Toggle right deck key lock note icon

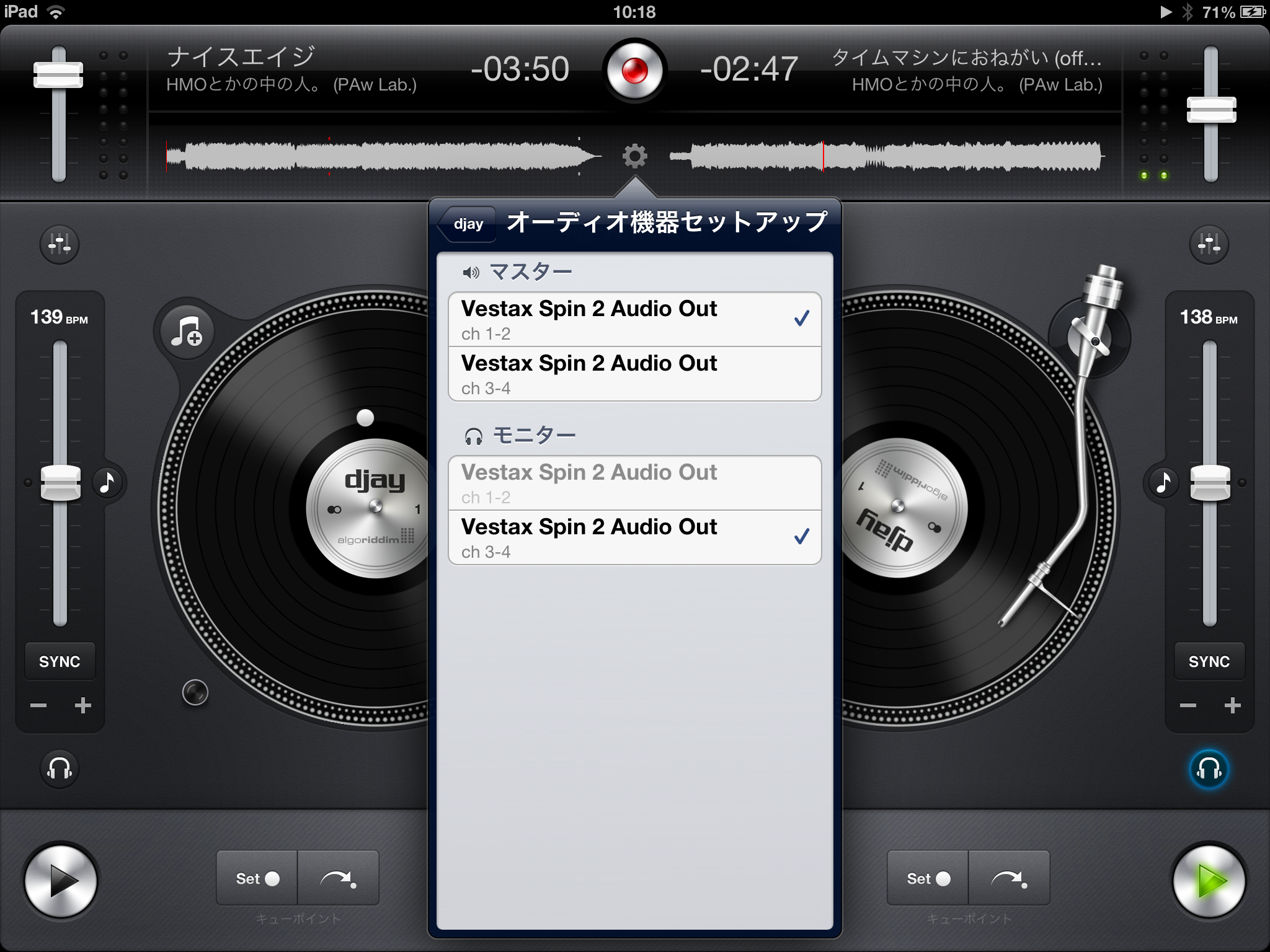point(1164,482)
